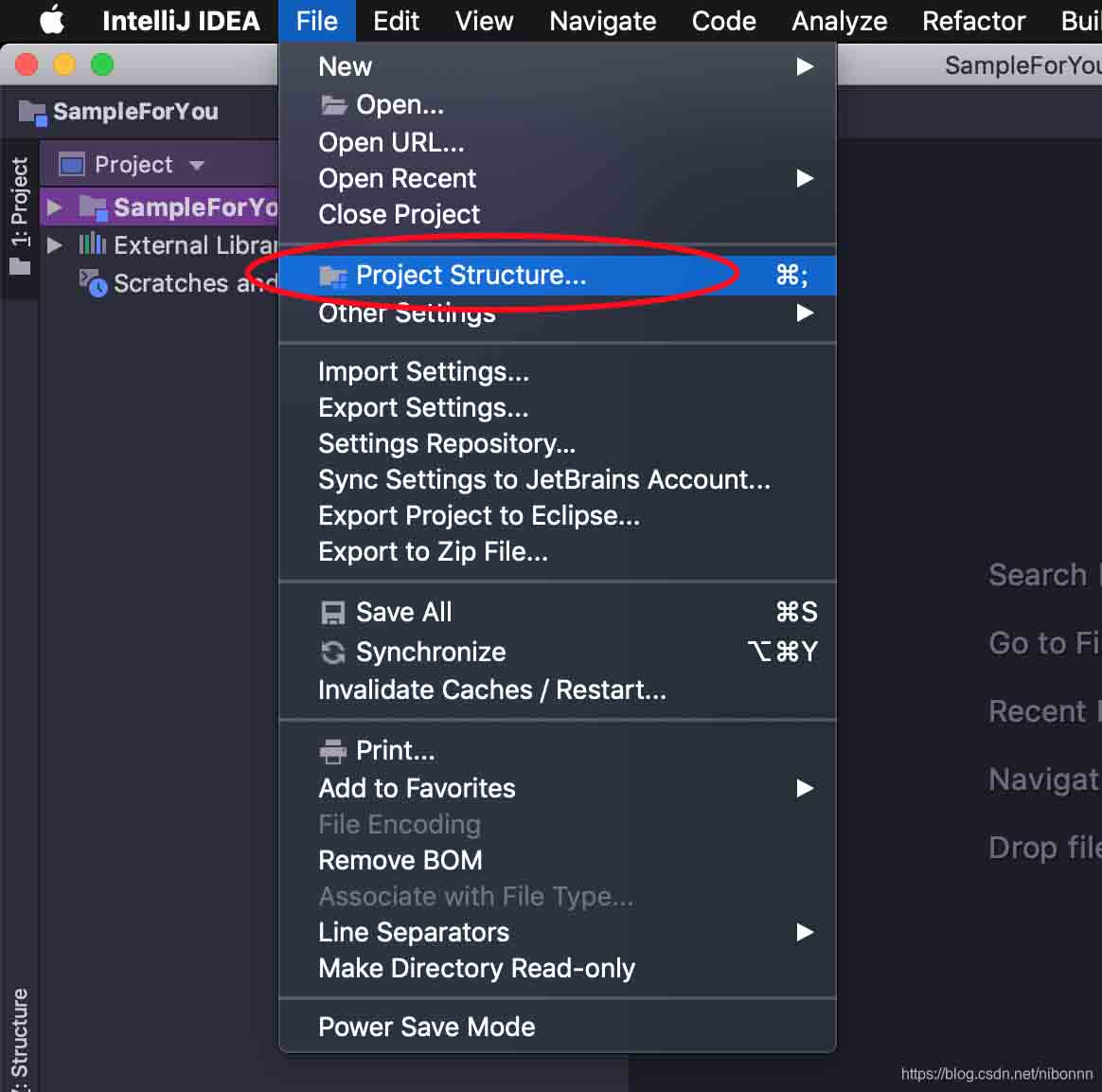The width and height of the screenshot is (1102, 1092).
Task: Expand the New submenu
Action: pyautogui.click(x=558, y=67)
